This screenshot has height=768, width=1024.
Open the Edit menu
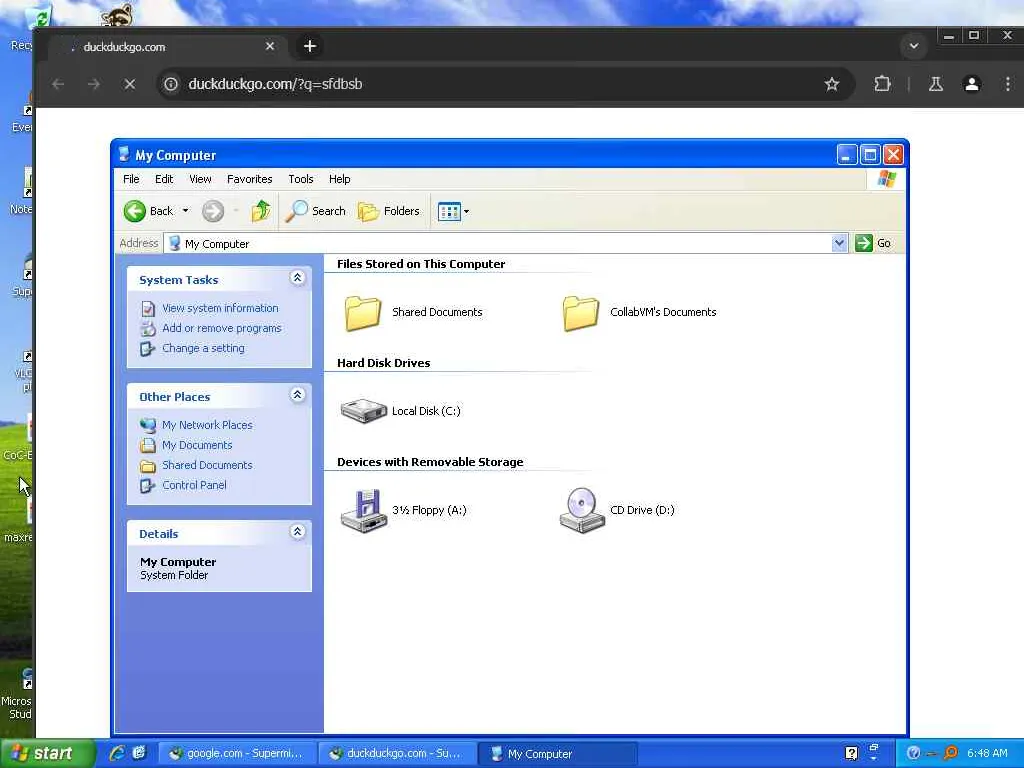[164, 179]
